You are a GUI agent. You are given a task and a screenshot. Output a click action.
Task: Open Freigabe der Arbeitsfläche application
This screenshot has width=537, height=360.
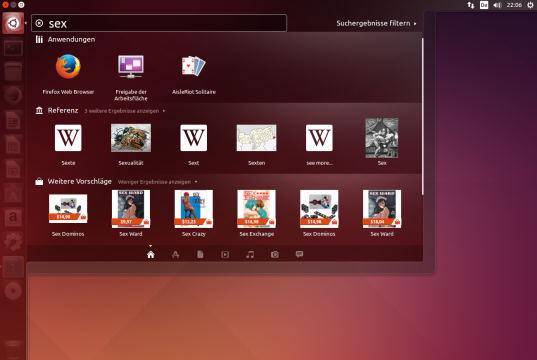[x=131, y=77]
